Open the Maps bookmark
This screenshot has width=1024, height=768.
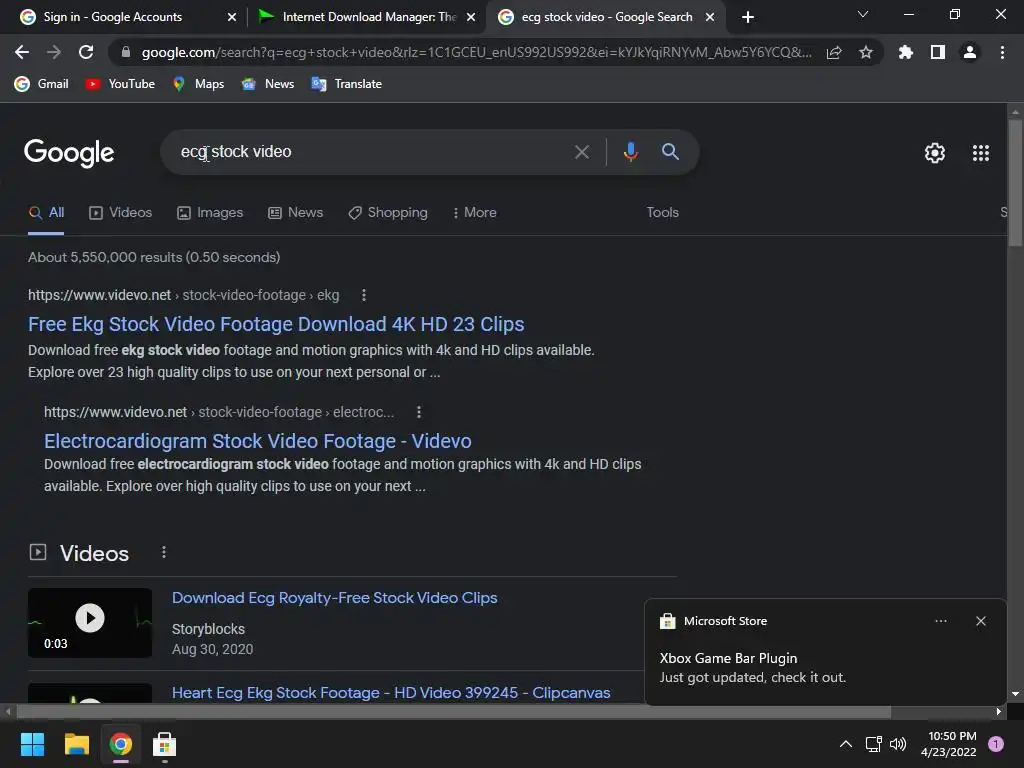198,84
